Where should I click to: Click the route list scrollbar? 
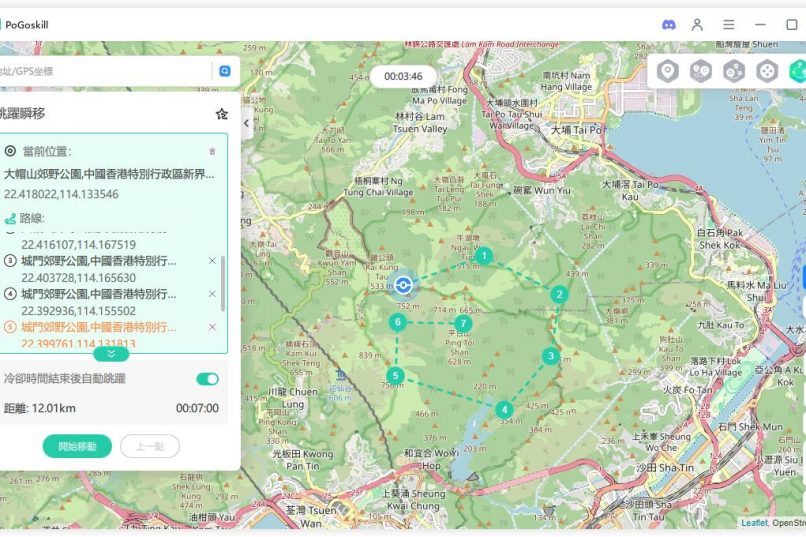223,282
